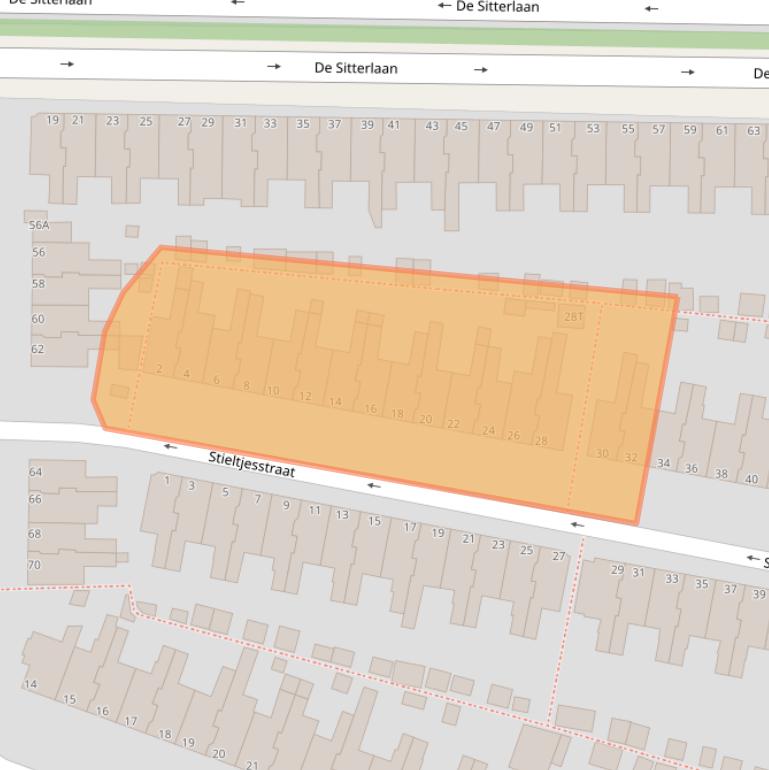Click house number 32 building
The width and height of the screenshot is (769, 770).
pos(630,457)
